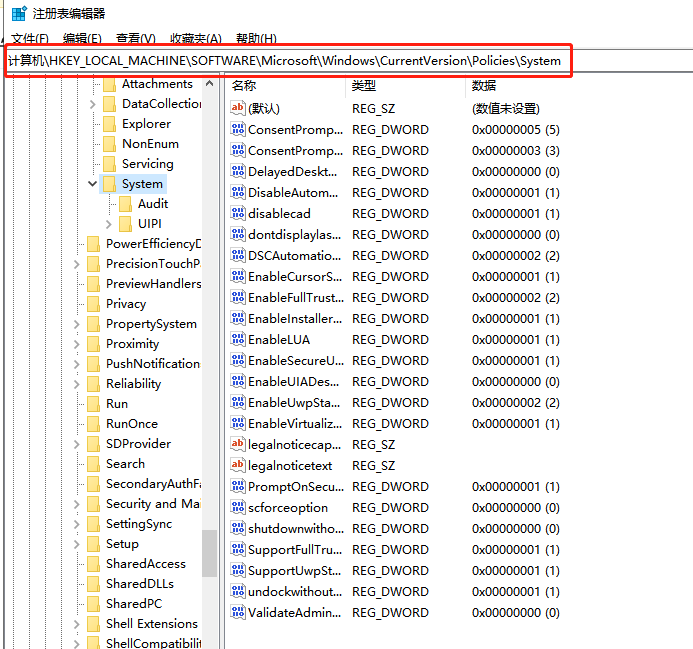Screen dimensions: 693x649
Task: Open the 文件(F) menu
Action: pyautogui.click(x=30, y=39)
